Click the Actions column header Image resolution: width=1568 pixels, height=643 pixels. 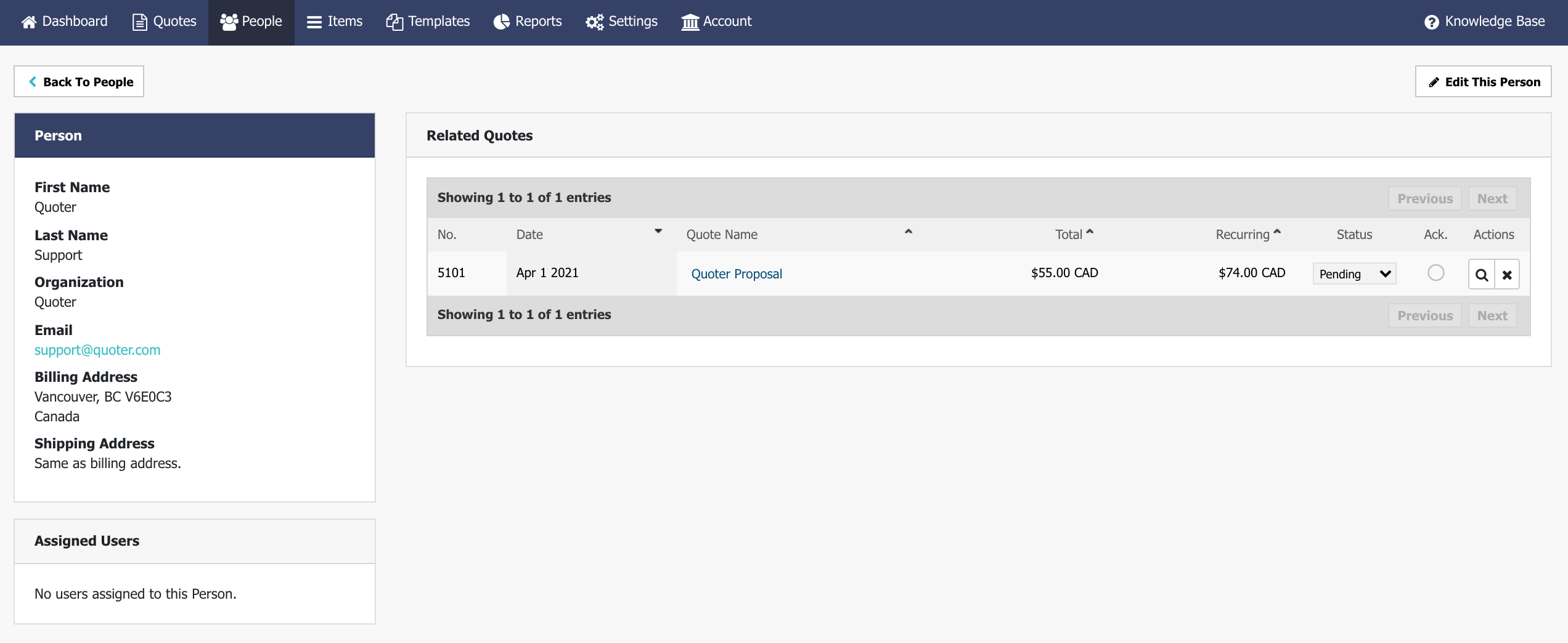click(x=1493, y=235)
